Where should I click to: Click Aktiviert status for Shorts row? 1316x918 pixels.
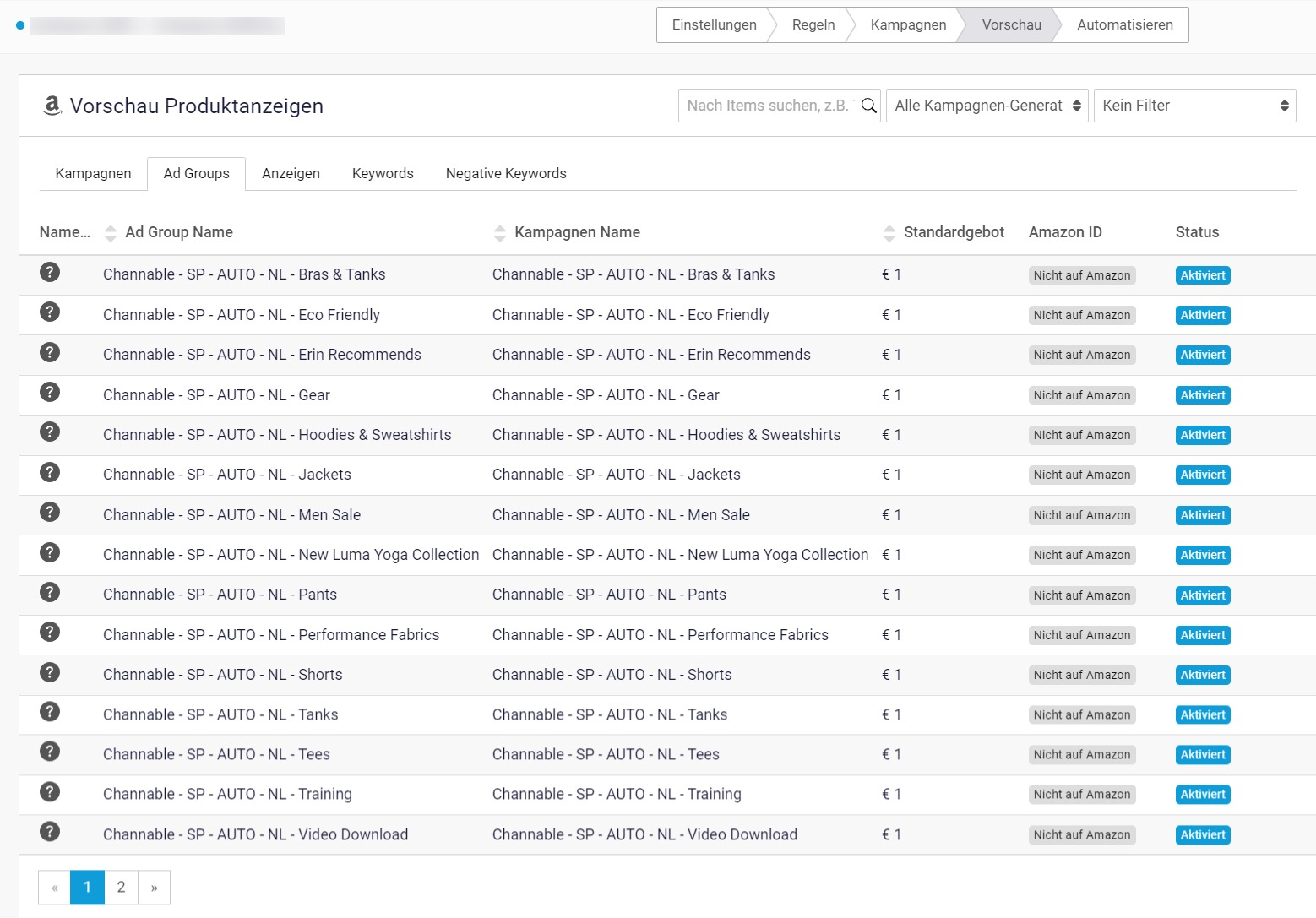(1203, 675)
